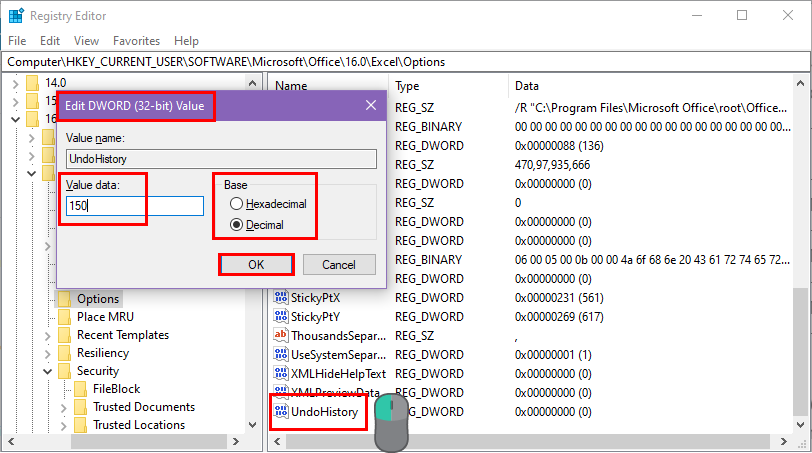This screenshot has height=453, width=812.
Task: Click values pane scroll down arrow
Action: (x=800, y=425)
